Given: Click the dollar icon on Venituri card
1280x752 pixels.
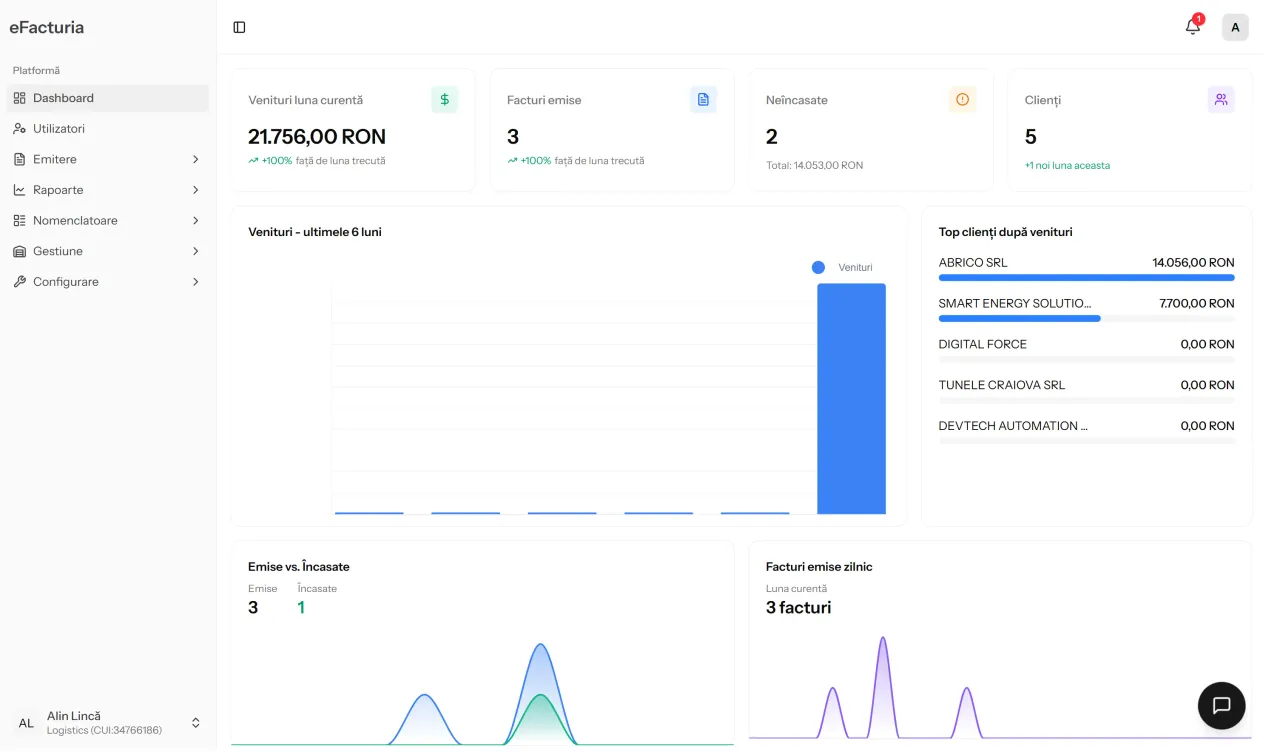Looking at the screenshot, I should pyautogui.click(x=444, y=99).
